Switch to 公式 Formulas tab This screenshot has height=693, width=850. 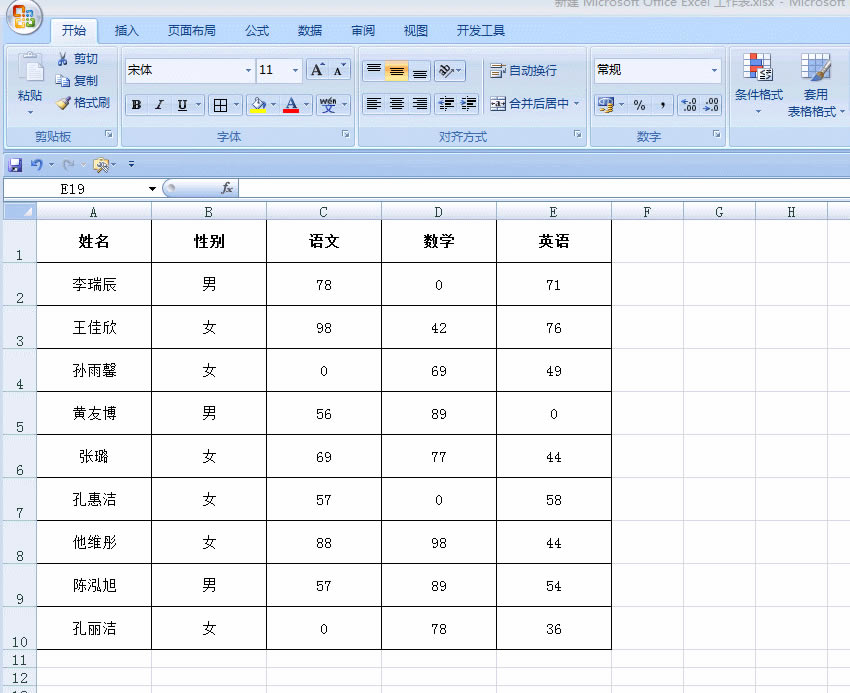(x=256, y=30)
